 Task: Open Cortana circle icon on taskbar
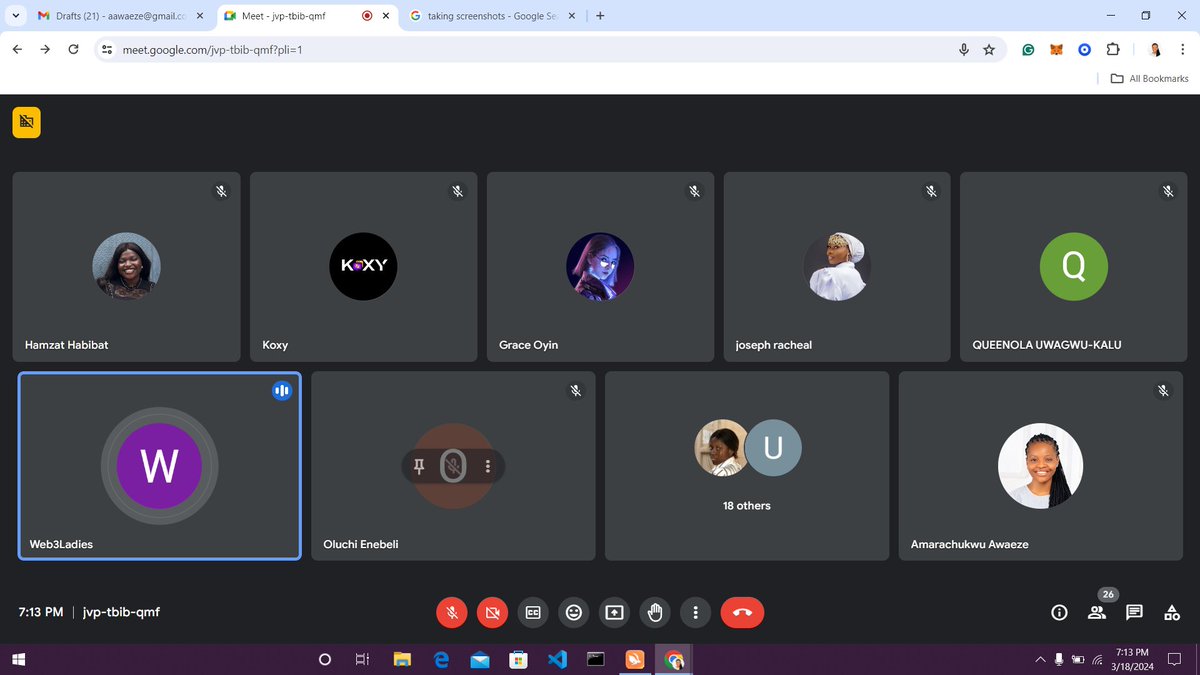[x=324, y=660]
